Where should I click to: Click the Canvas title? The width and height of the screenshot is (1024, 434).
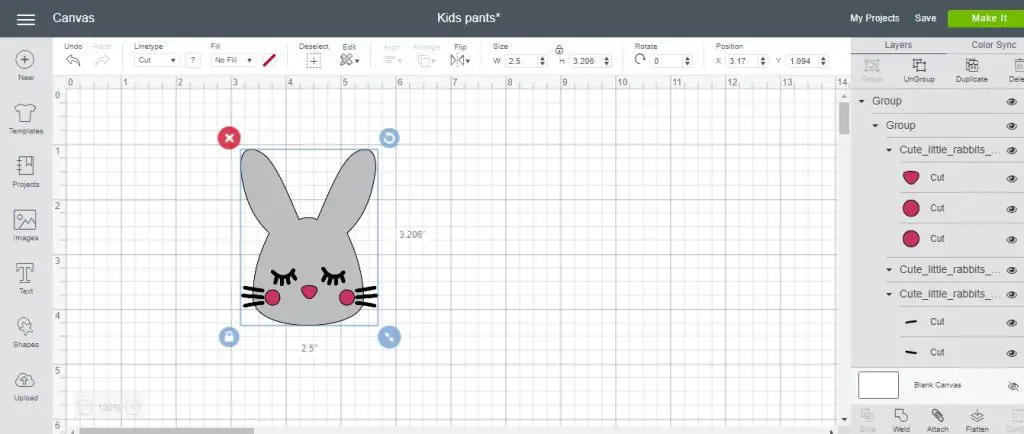click(74, 18)
